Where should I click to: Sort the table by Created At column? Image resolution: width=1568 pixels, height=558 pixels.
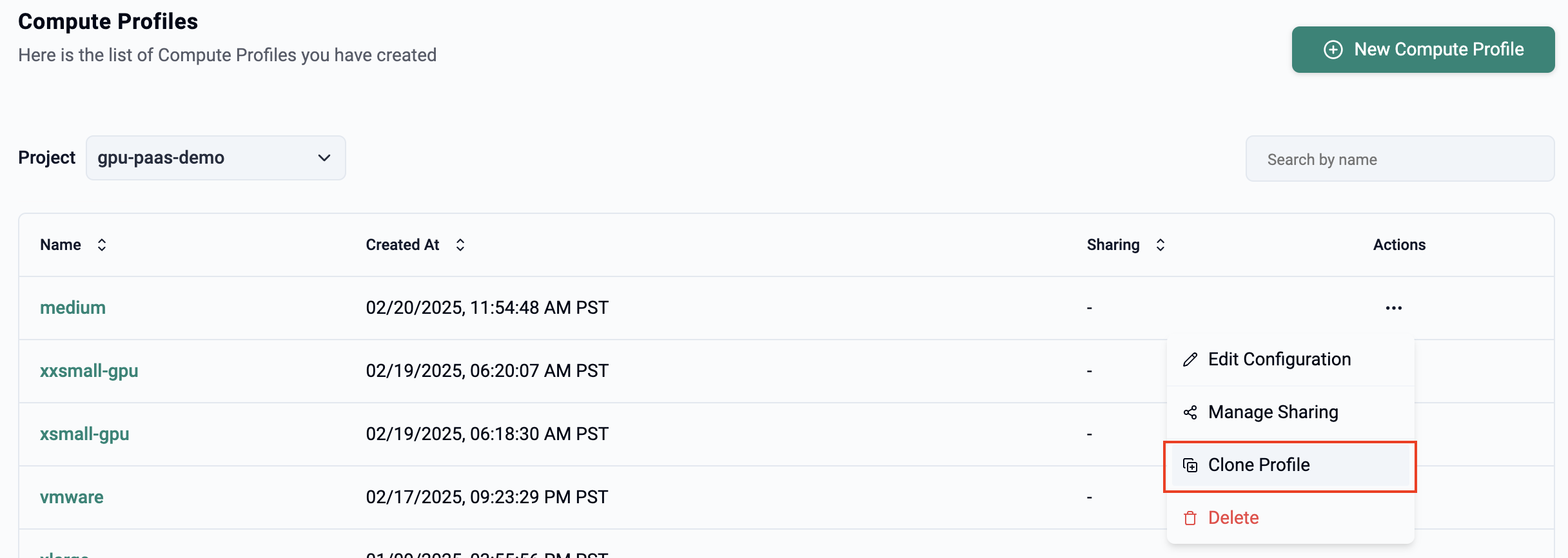pyautogui.click(x=460, y=245)
